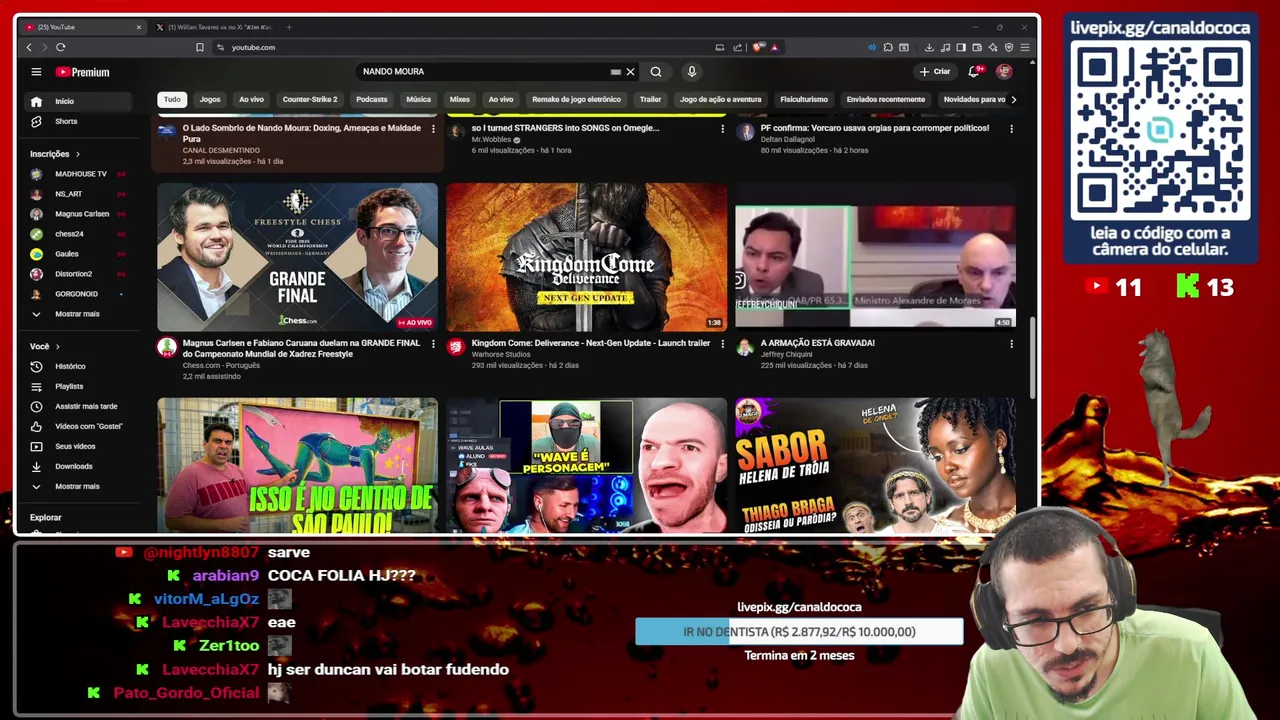This screenshot has width=1280, height=720.
Task: Open browser main hamburger menu
Action: pyautogui.click(x=1025, y=47)
